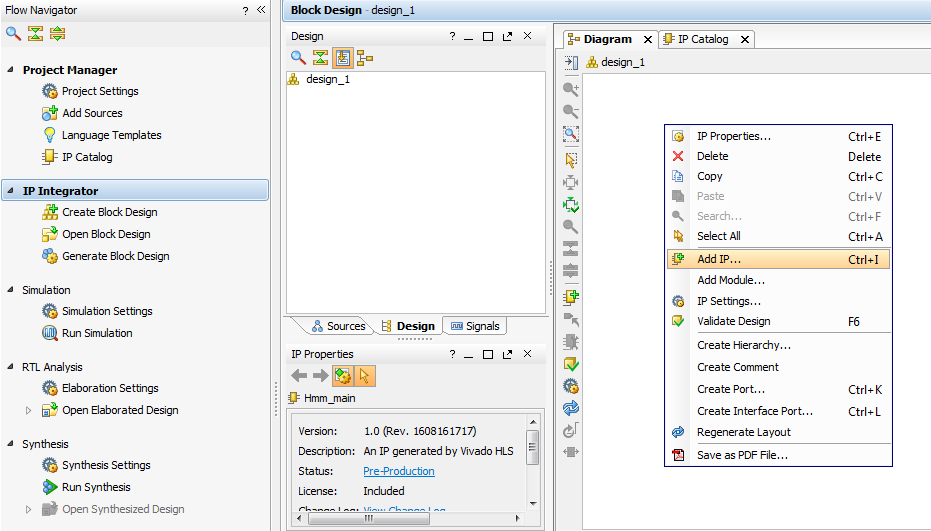Viewport: 931px width, 531px height.
Task: Click the Diagram zoom out icon
Action: pos(571,111)
